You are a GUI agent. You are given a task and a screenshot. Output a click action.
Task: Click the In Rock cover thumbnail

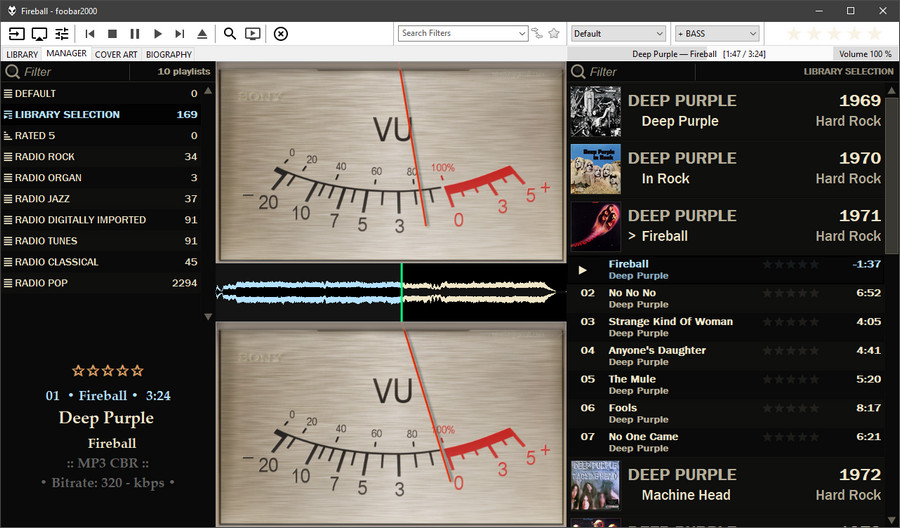pyautogui.click(x=596, y=169)
